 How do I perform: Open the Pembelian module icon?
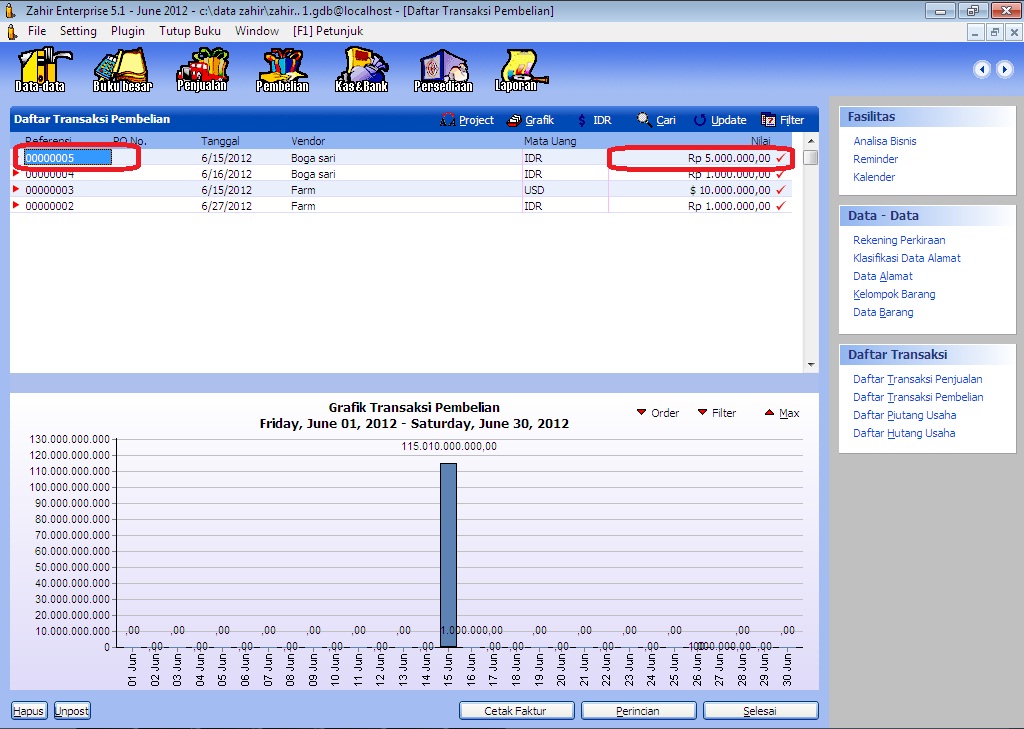[282, 69]
